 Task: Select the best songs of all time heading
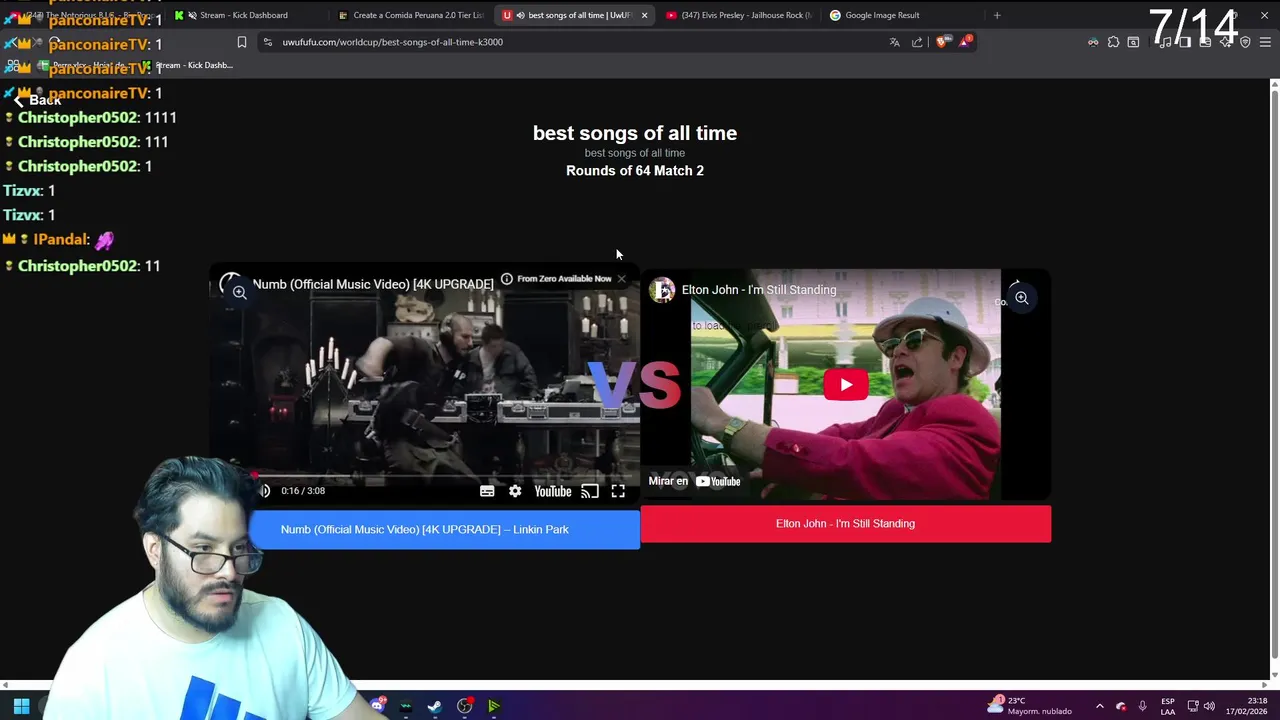coord(635,133)
